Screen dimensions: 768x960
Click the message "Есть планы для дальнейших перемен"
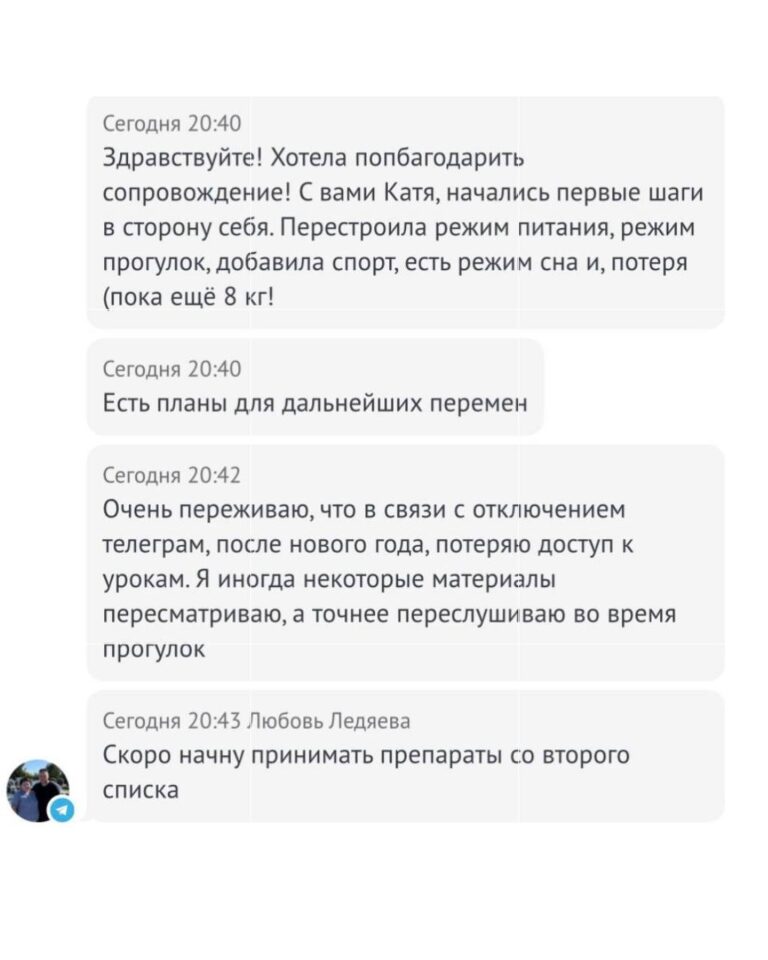[315, 402]
